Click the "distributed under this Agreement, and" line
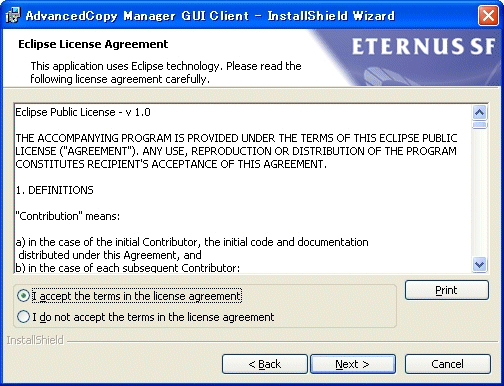Screen dimensions: 504x386 (x=110, y=255)
